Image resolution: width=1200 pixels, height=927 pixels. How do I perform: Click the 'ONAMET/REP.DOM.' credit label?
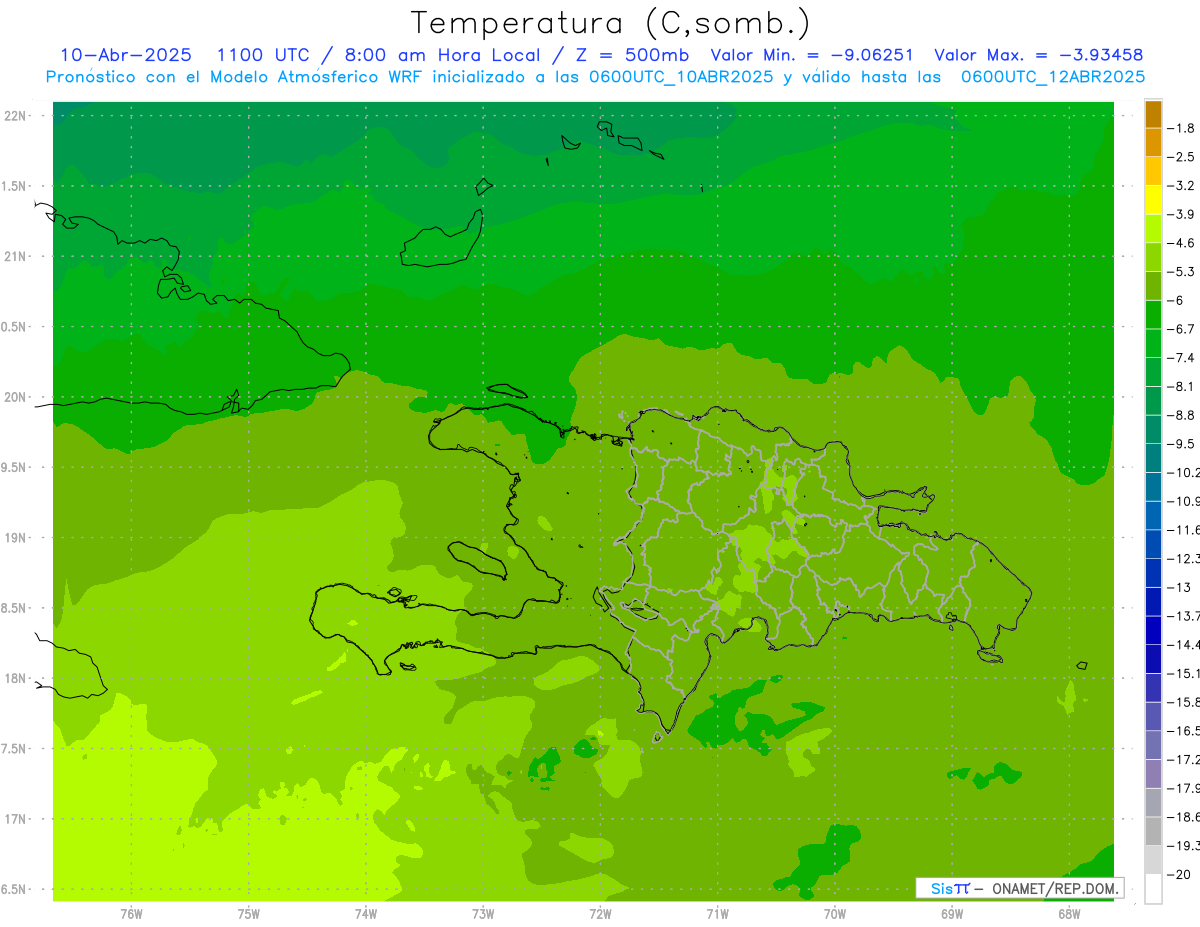[1054, 888]
